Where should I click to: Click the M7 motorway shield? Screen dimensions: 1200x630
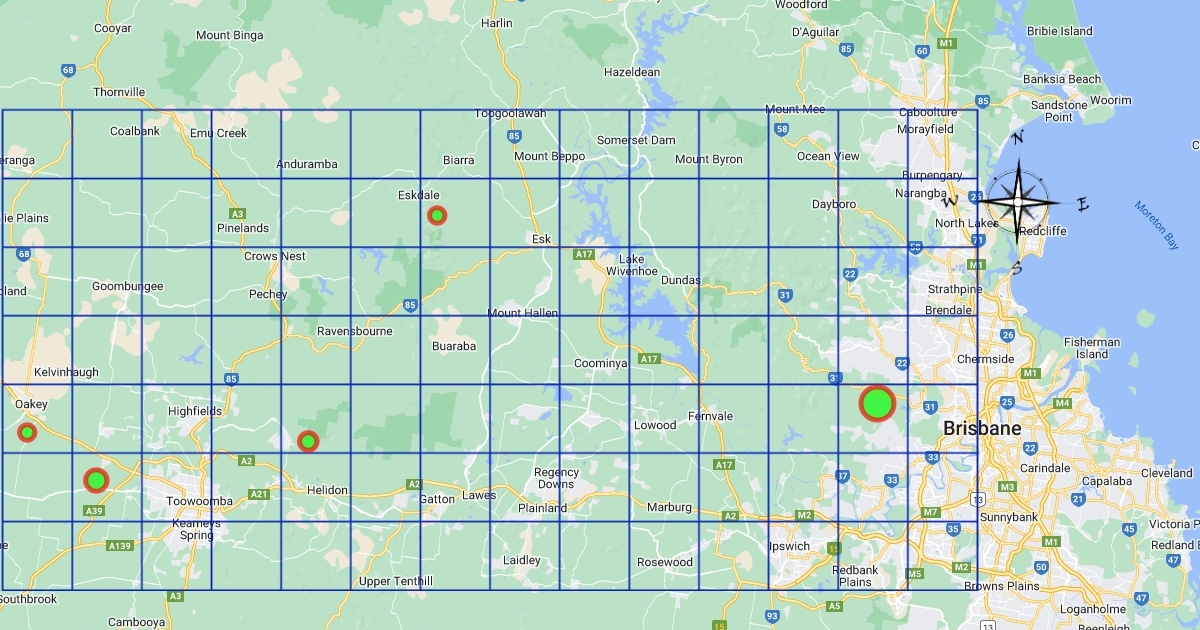[x=931, y=512]
